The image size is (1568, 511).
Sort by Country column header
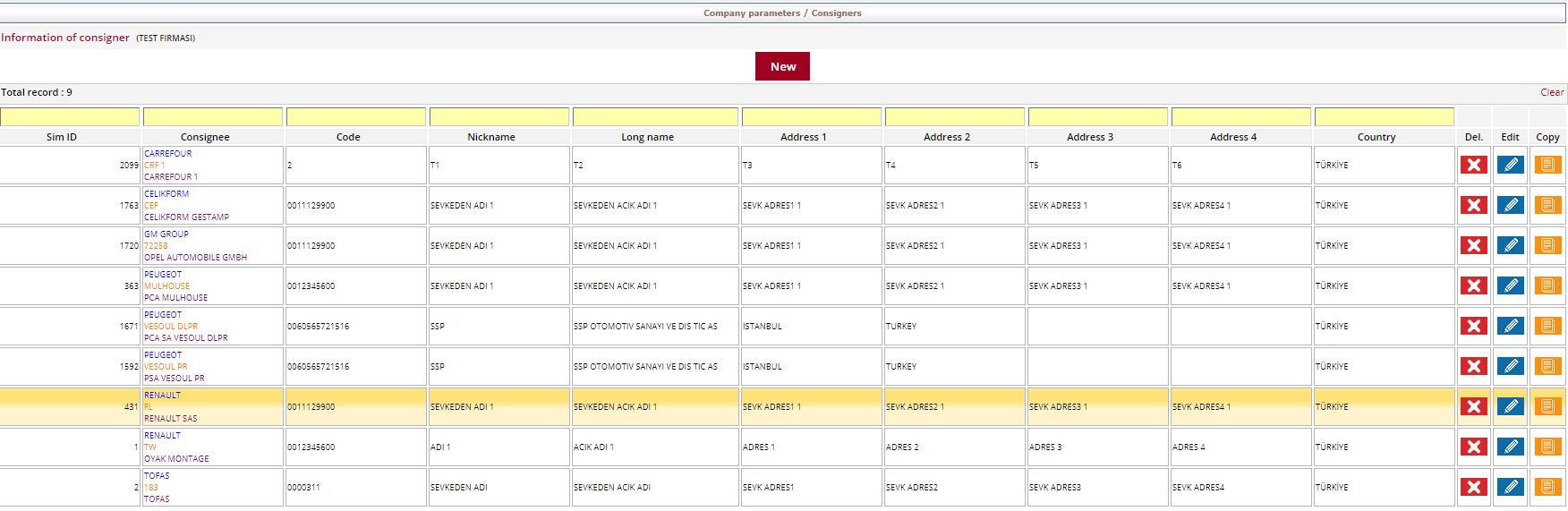[x=1376, y=137]
